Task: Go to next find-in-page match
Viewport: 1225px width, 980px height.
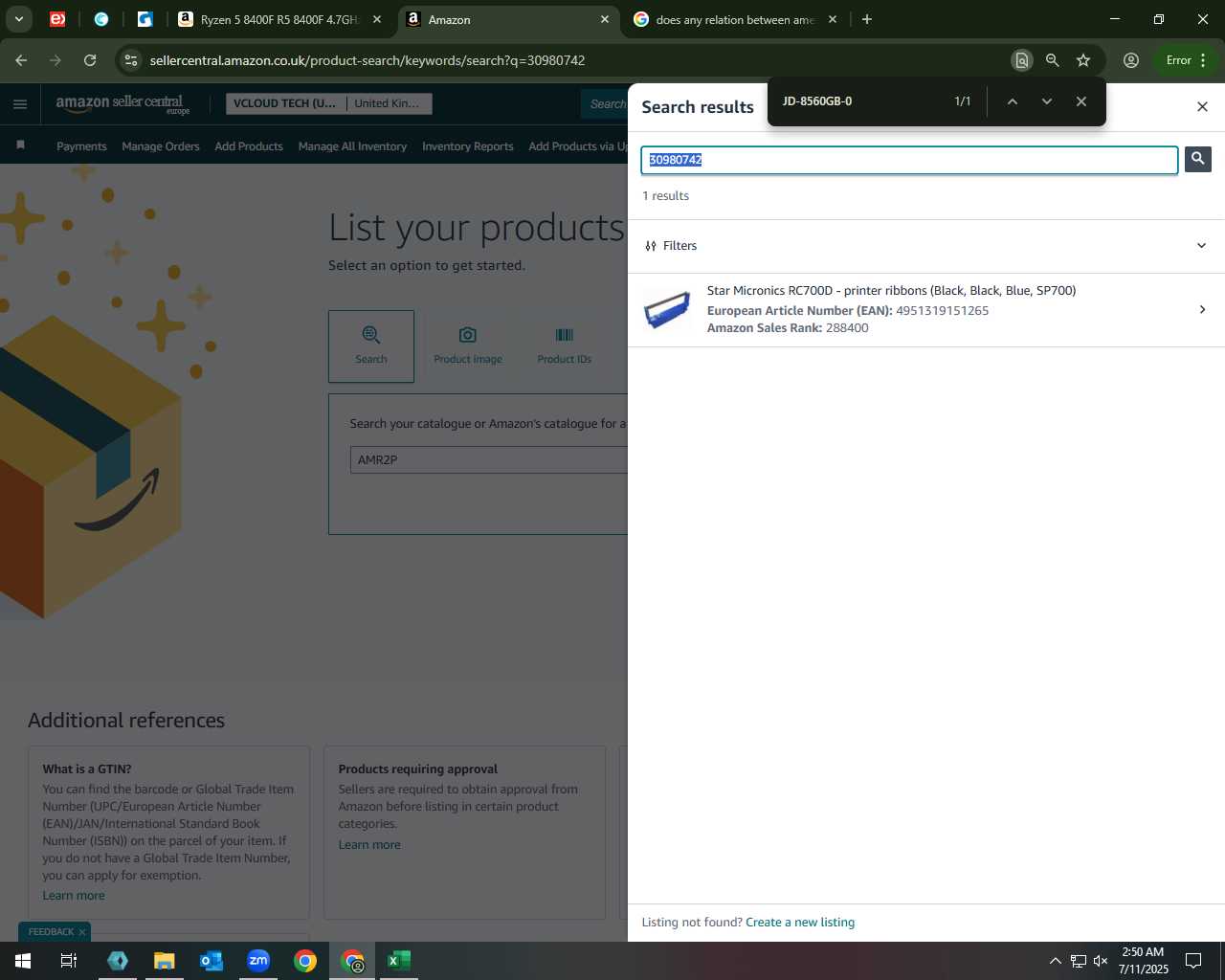Action: (x=1047, y=101)
